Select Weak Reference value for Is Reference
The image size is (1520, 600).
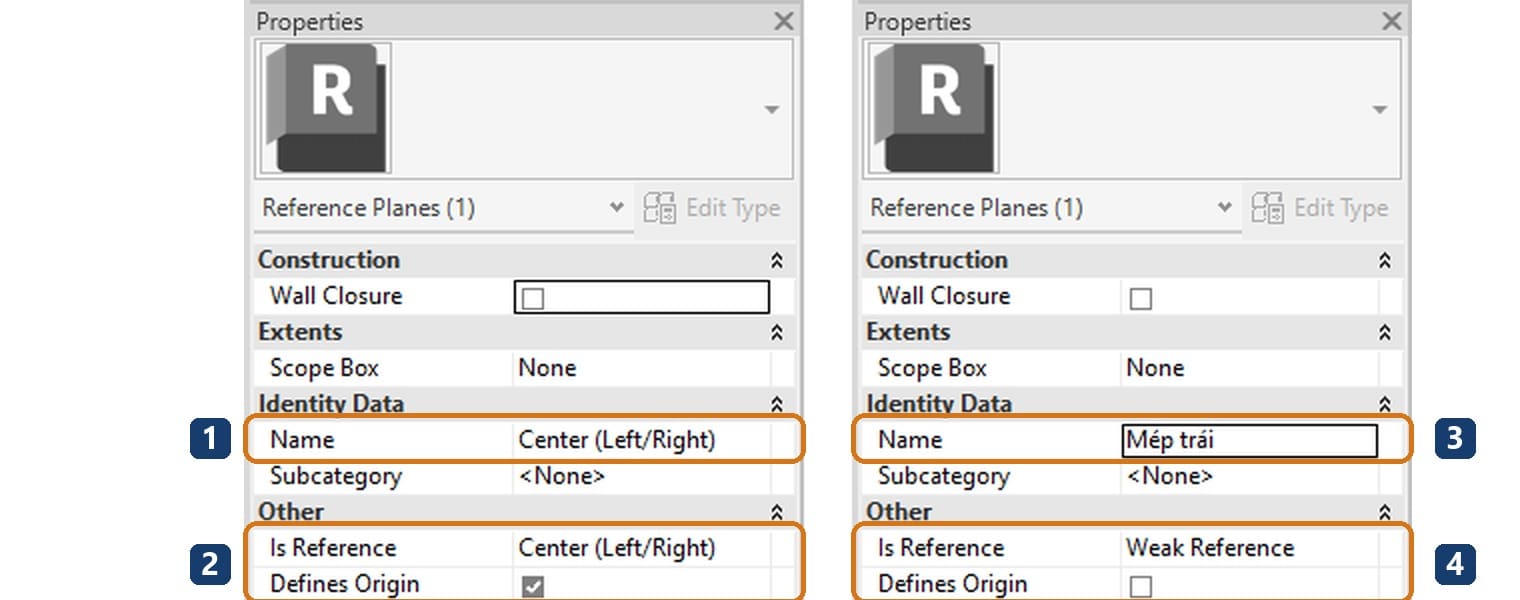coord(1210,548)
